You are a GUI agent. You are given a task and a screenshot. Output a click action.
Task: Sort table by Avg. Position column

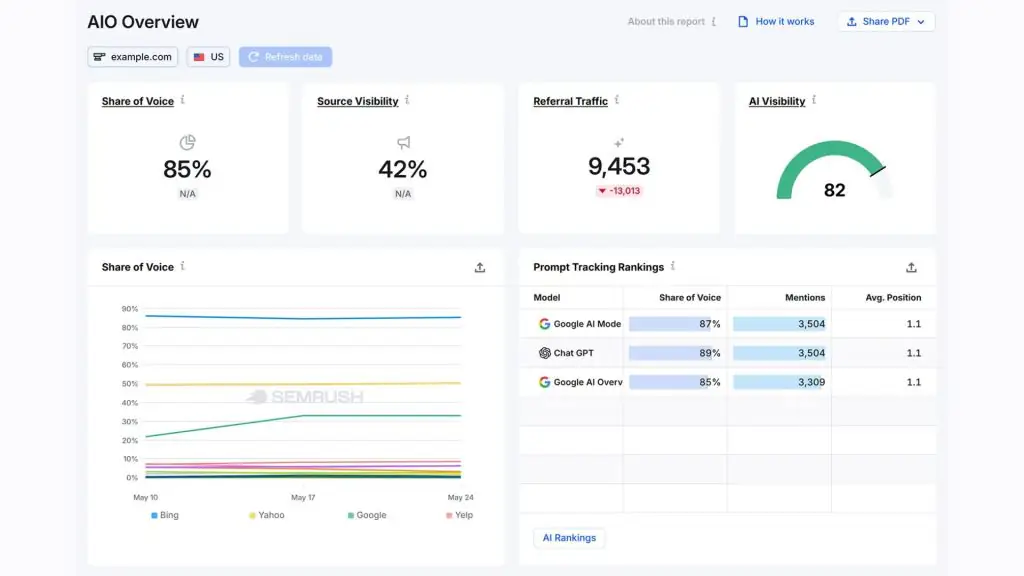(x=893, y=297)
